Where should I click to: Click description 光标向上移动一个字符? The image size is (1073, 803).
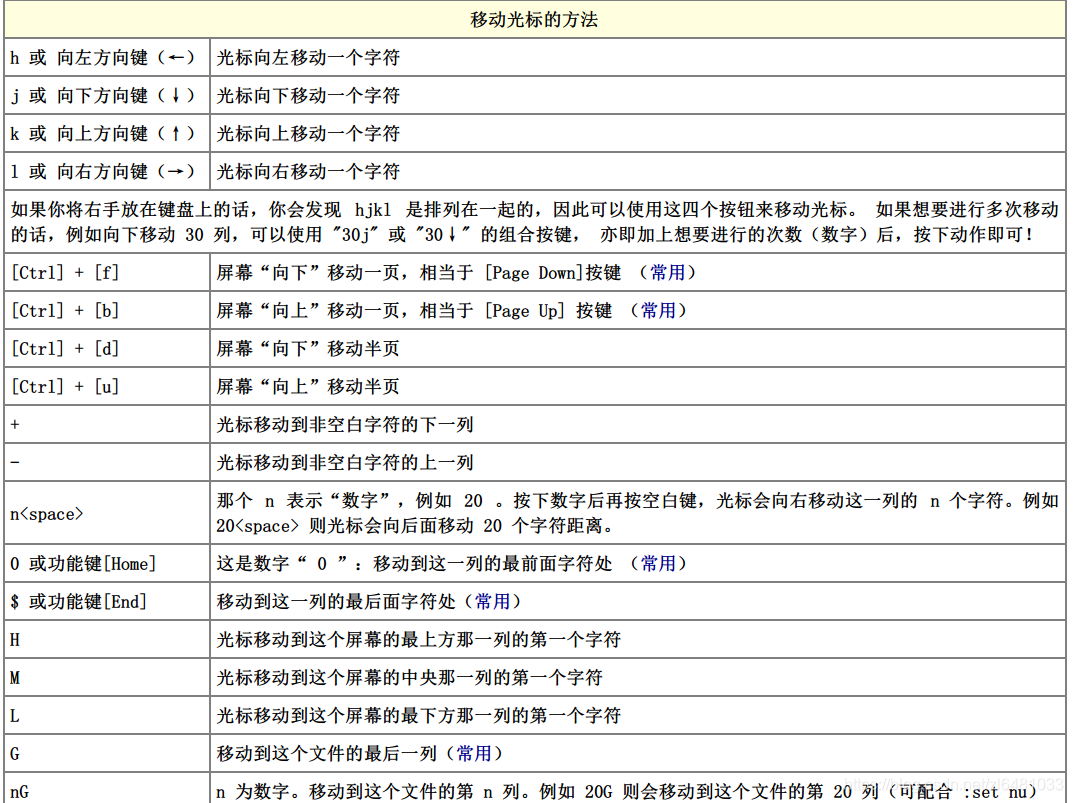coord(308,133)
